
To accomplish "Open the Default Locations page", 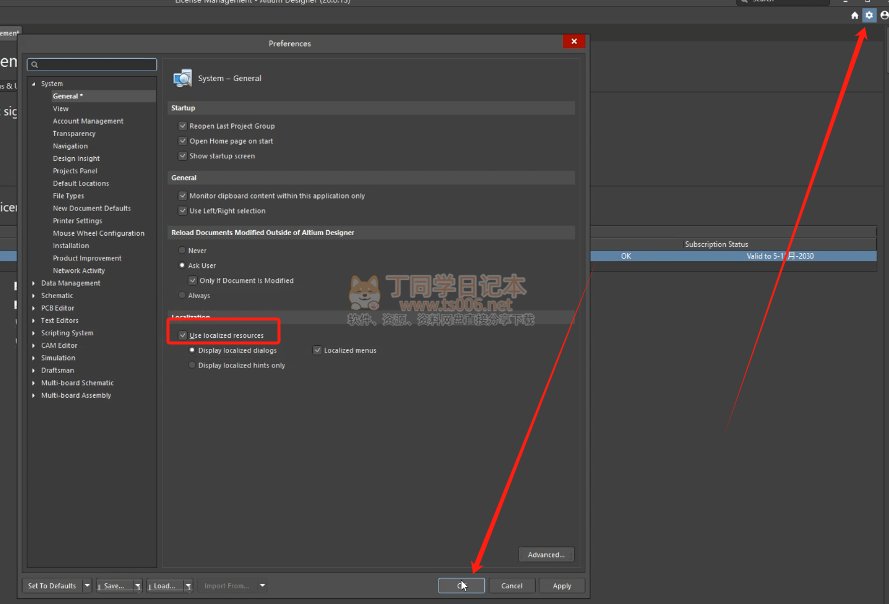I will [81, 183].
